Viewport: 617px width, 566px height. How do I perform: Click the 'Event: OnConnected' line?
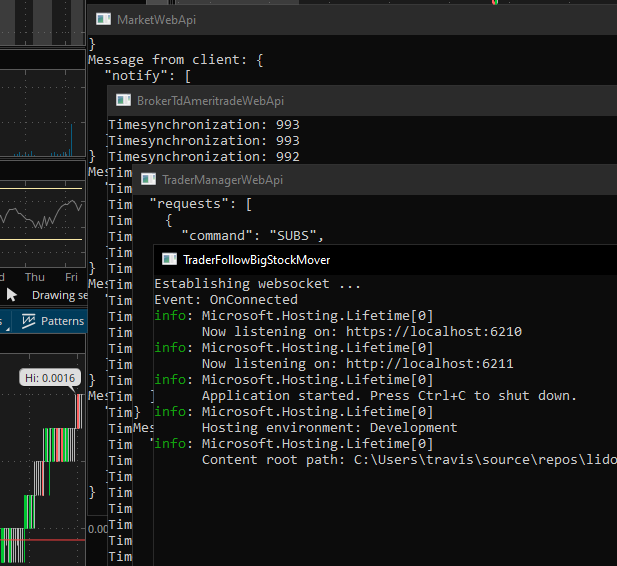(x=226, y=300)
